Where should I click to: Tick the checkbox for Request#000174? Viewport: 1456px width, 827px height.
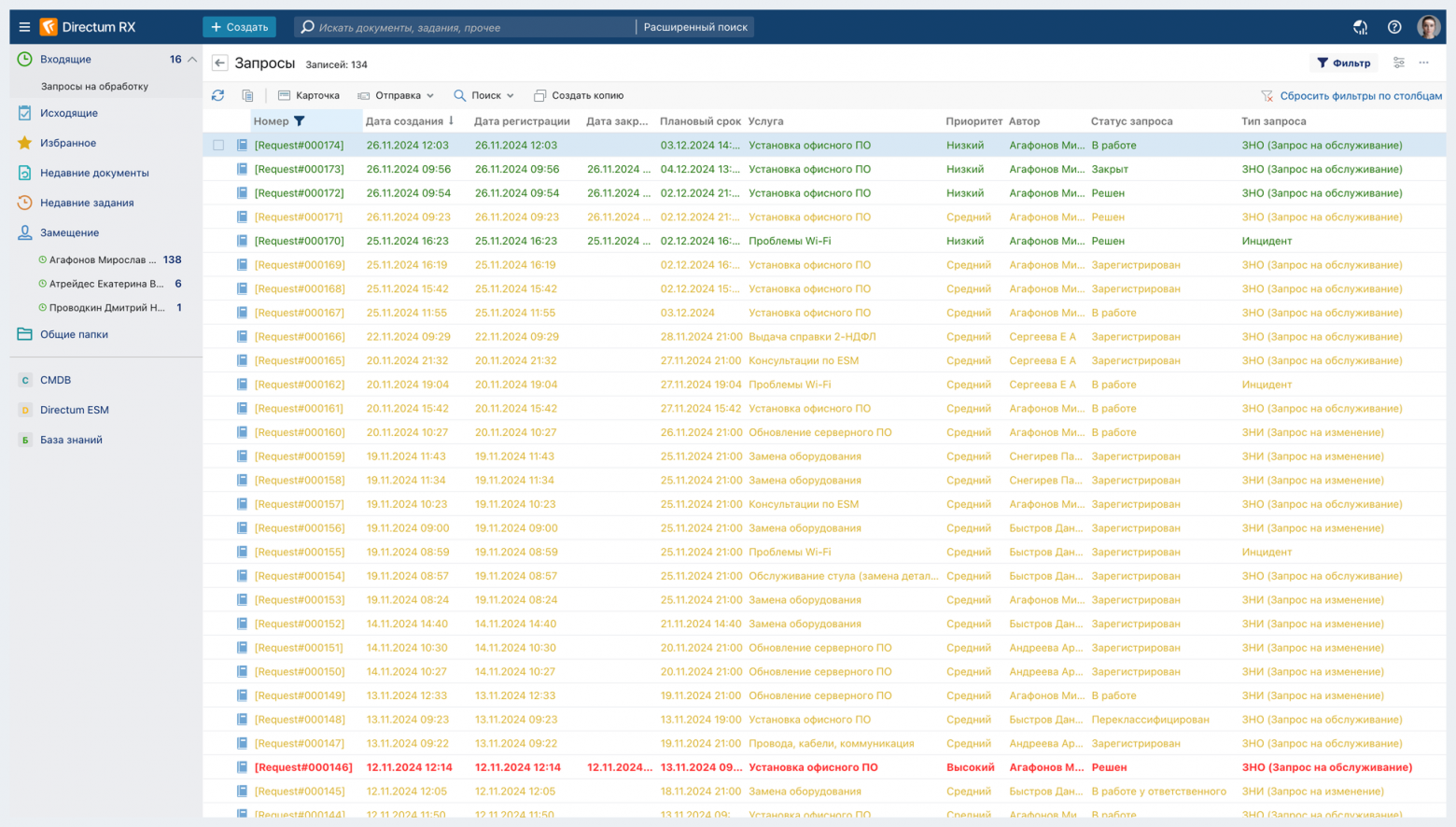[218, 146]
